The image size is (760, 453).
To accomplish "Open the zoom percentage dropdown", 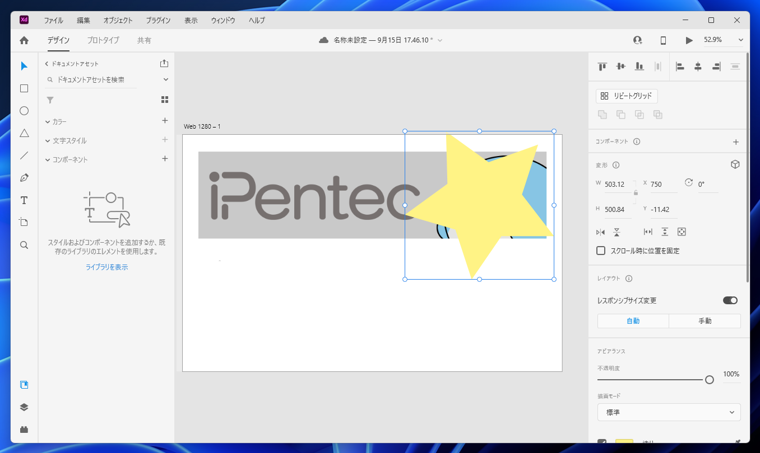I will (740, 40).
